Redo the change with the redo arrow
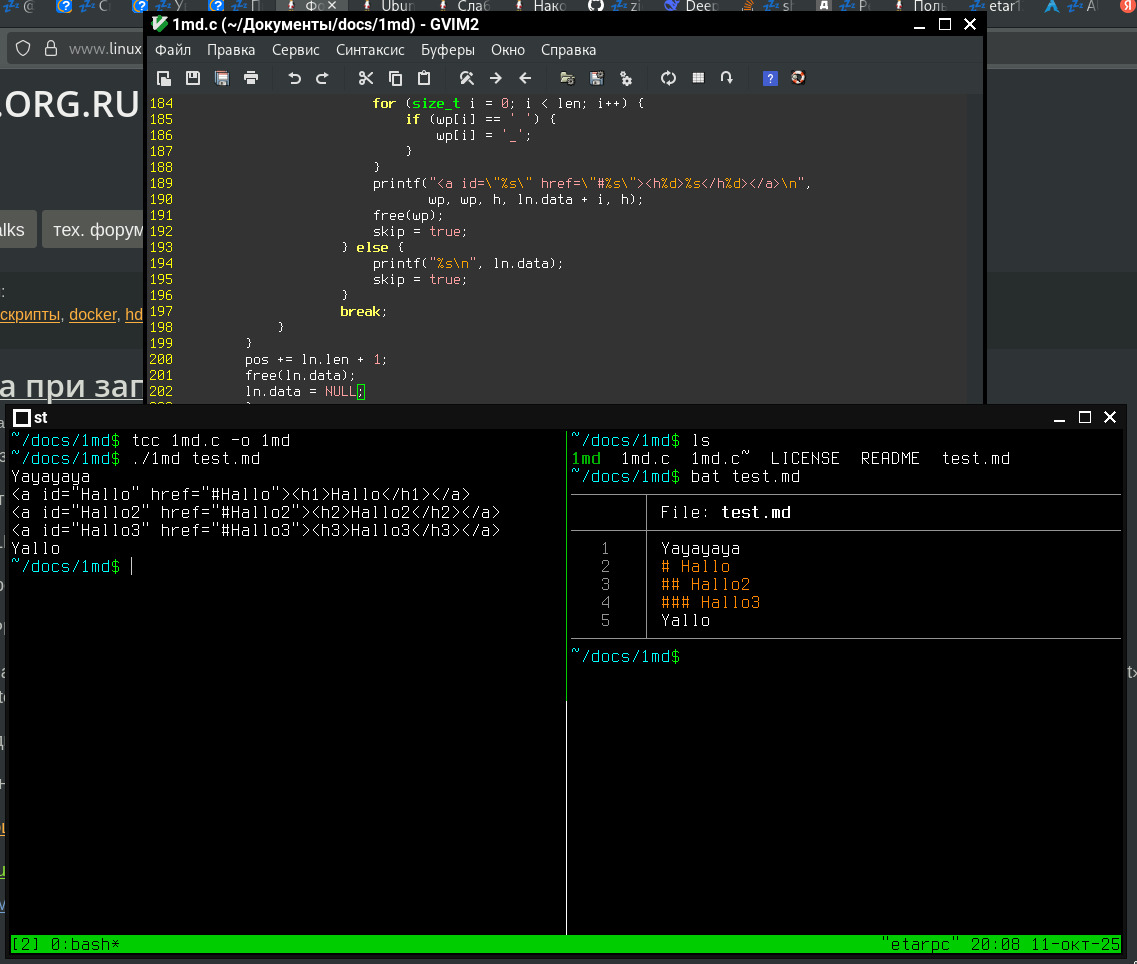 coord(322,78)
